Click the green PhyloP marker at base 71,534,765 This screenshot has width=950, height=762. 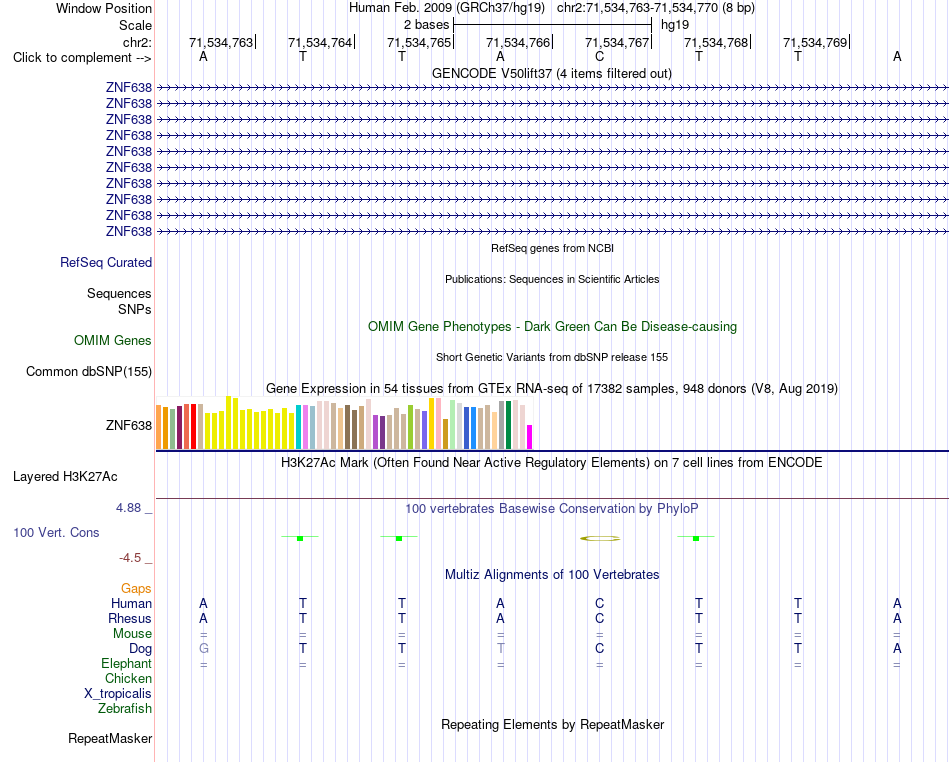click(399, 538)
